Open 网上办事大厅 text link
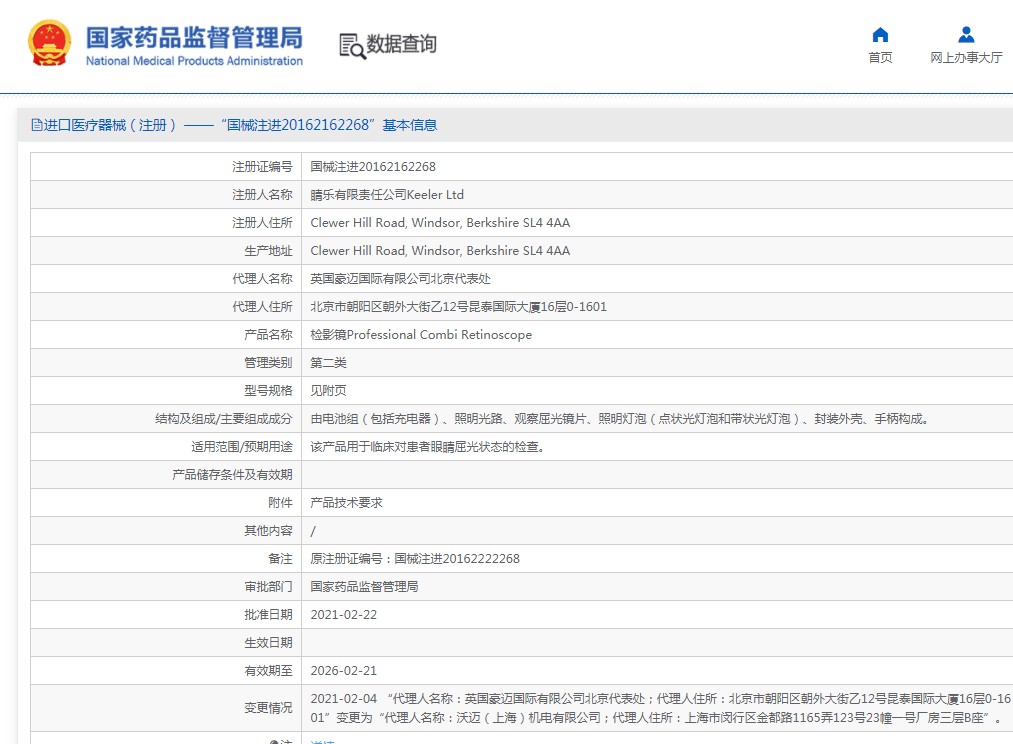 [966, 58]
